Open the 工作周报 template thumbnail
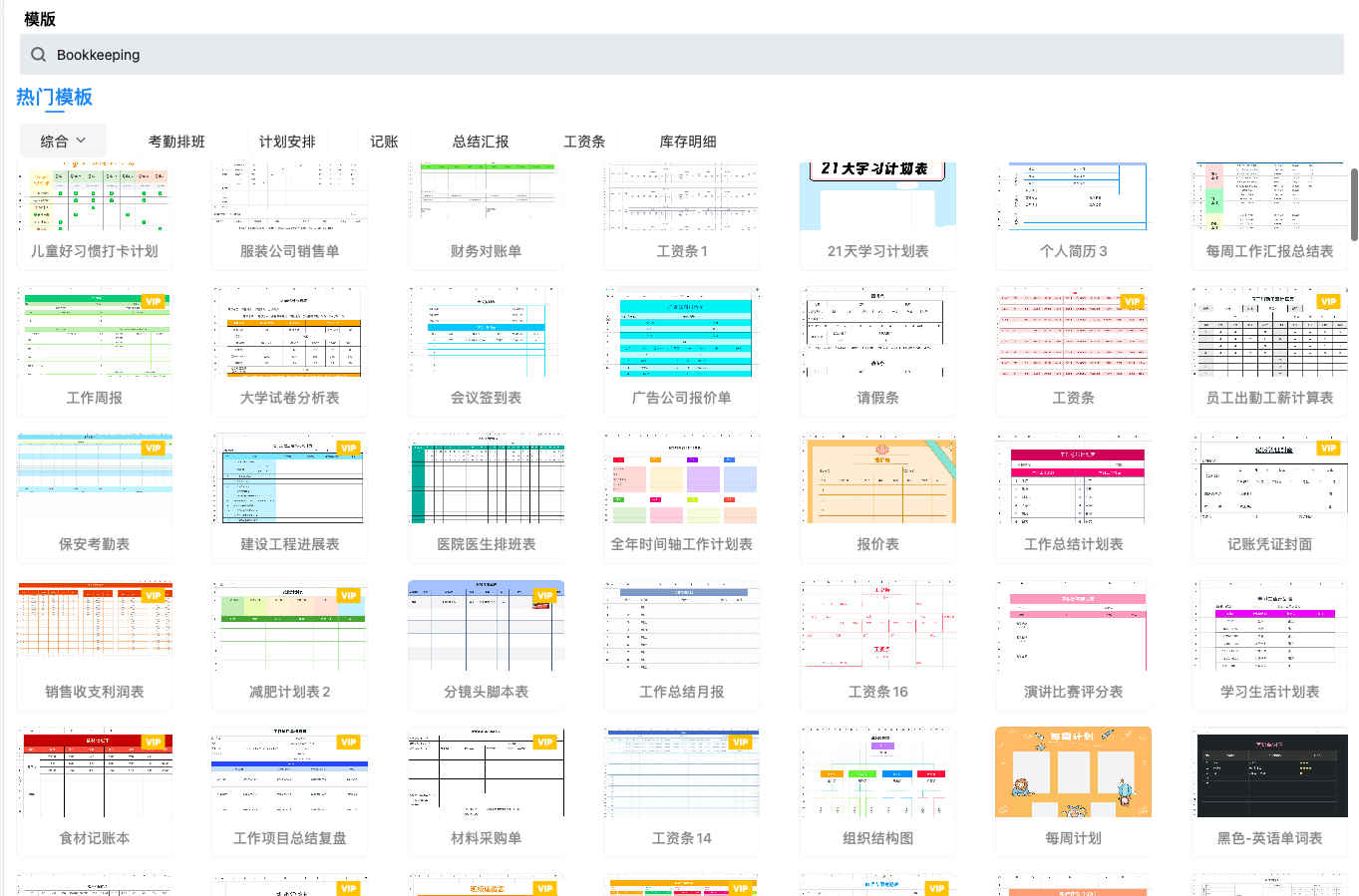The width and height of the screenshot is (1359, 896). [x=94, y=333]
